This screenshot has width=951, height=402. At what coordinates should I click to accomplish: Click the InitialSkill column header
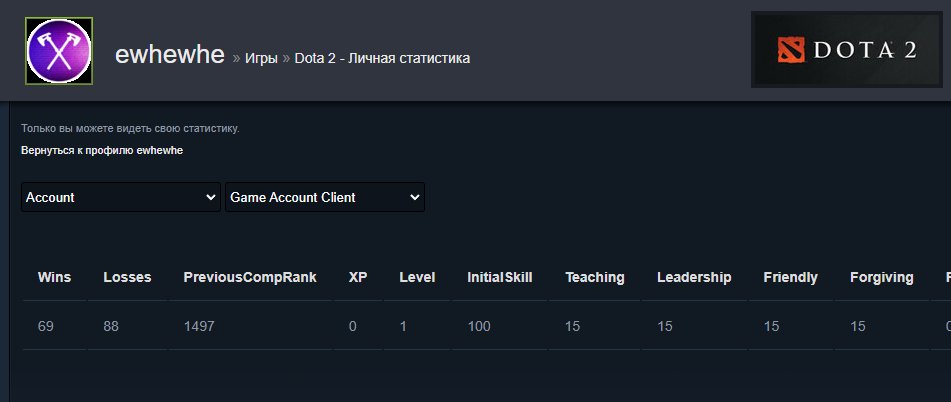click(x=500, y=277)
